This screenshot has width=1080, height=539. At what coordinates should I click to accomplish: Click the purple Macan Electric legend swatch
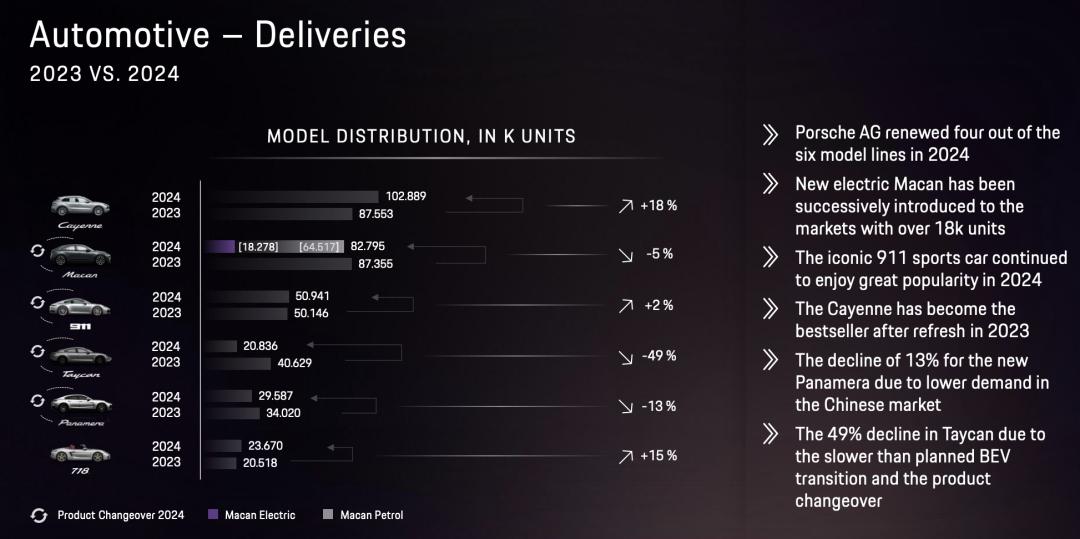click(213, 515)
